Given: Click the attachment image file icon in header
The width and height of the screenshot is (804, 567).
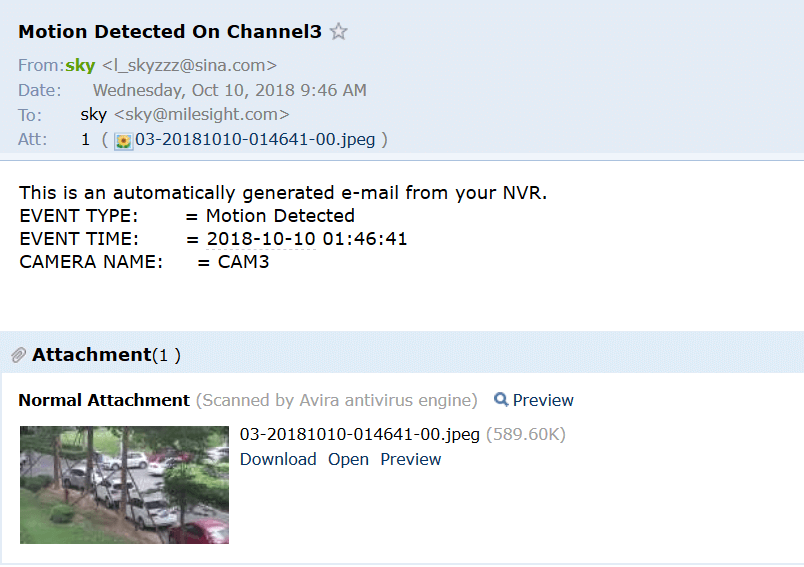Looking at the screenshot, I should [123, 141].
